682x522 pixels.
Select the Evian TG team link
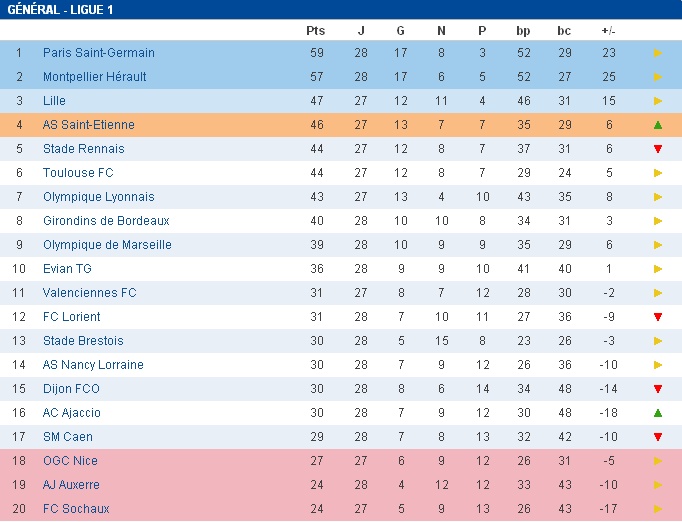(x=67, y=269)
